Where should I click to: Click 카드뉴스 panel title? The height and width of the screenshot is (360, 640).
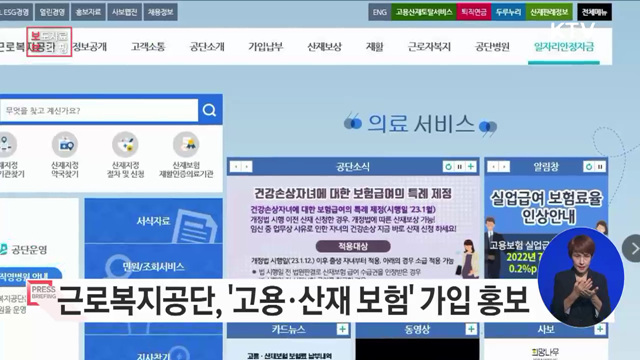coord(289,329)
